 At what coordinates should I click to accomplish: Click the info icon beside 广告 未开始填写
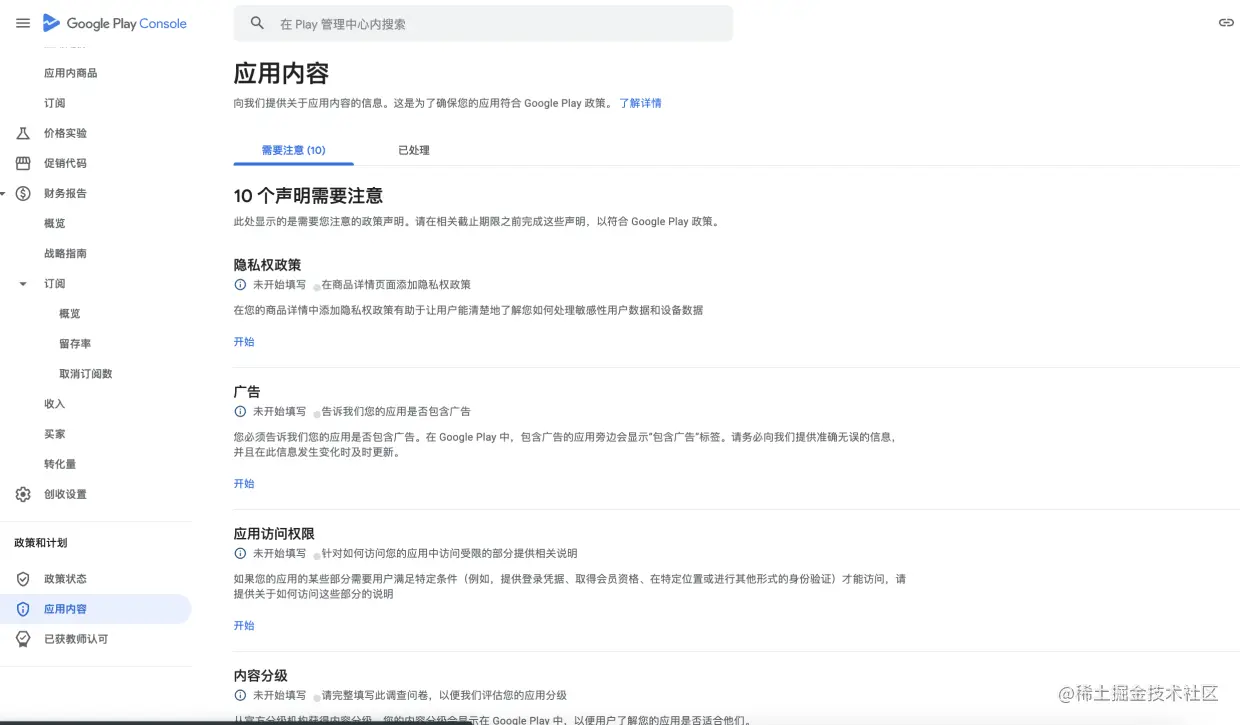(240, 411)
